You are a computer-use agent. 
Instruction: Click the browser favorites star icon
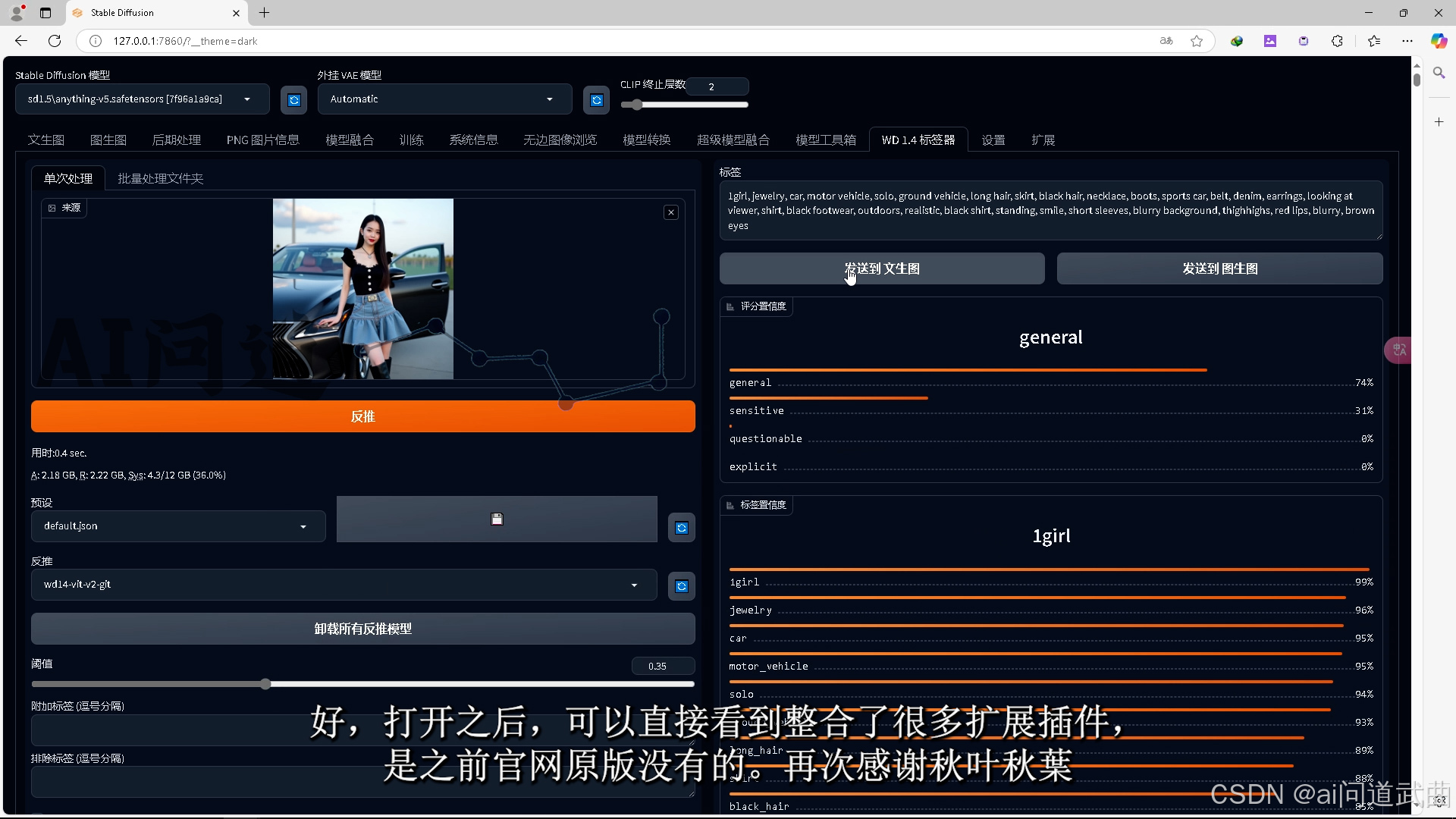pyautogui.click(x=1196, y=41)
